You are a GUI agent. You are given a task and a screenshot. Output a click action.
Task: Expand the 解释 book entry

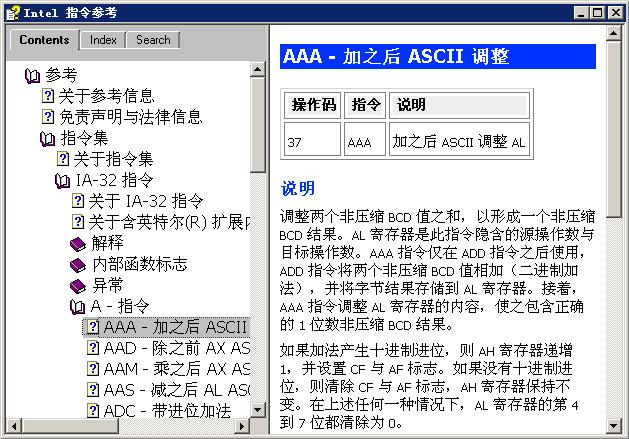(107, 244)
